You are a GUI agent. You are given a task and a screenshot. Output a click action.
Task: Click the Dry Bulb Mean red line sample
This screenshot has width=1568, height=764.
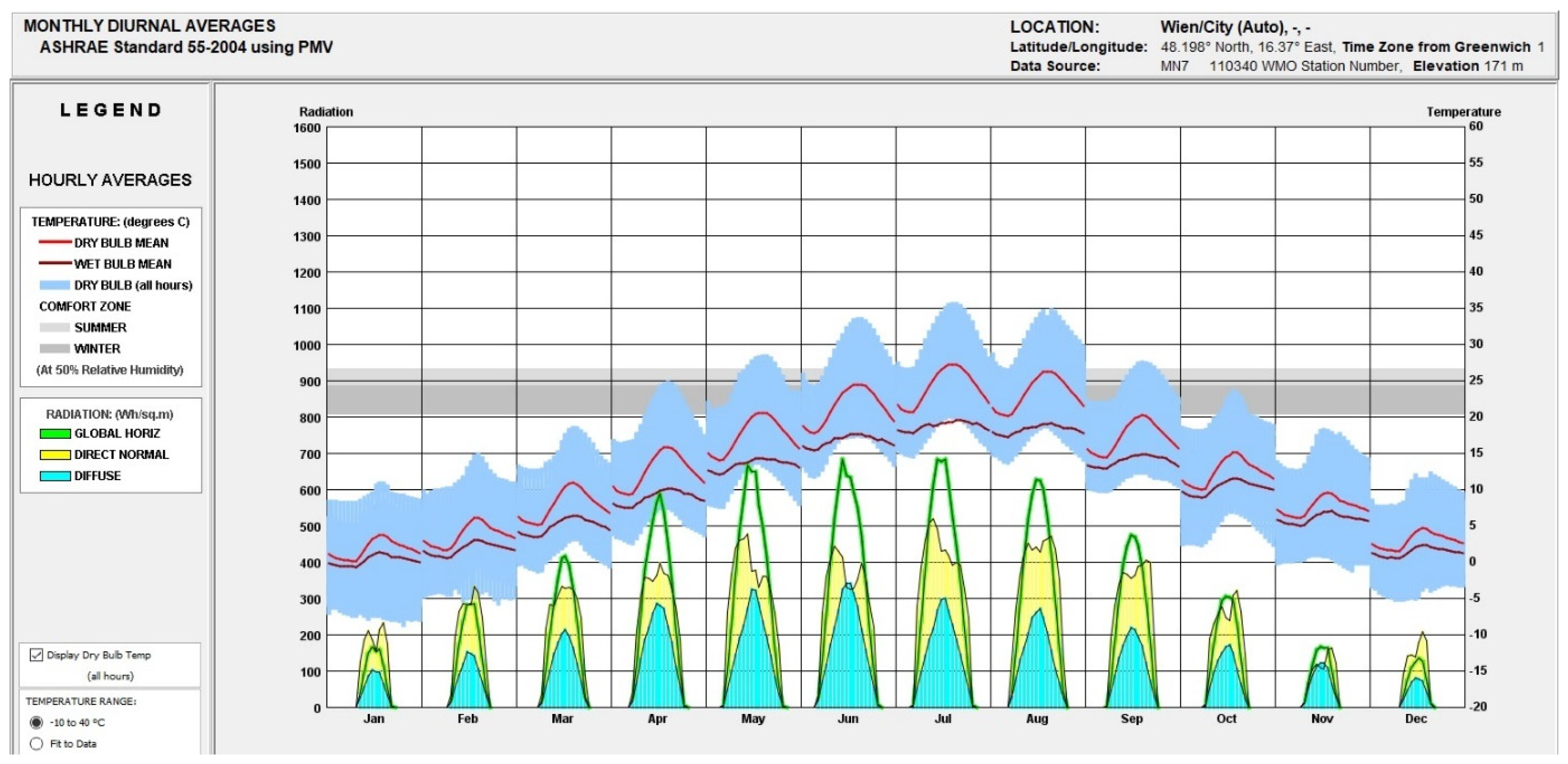point(55,242)
